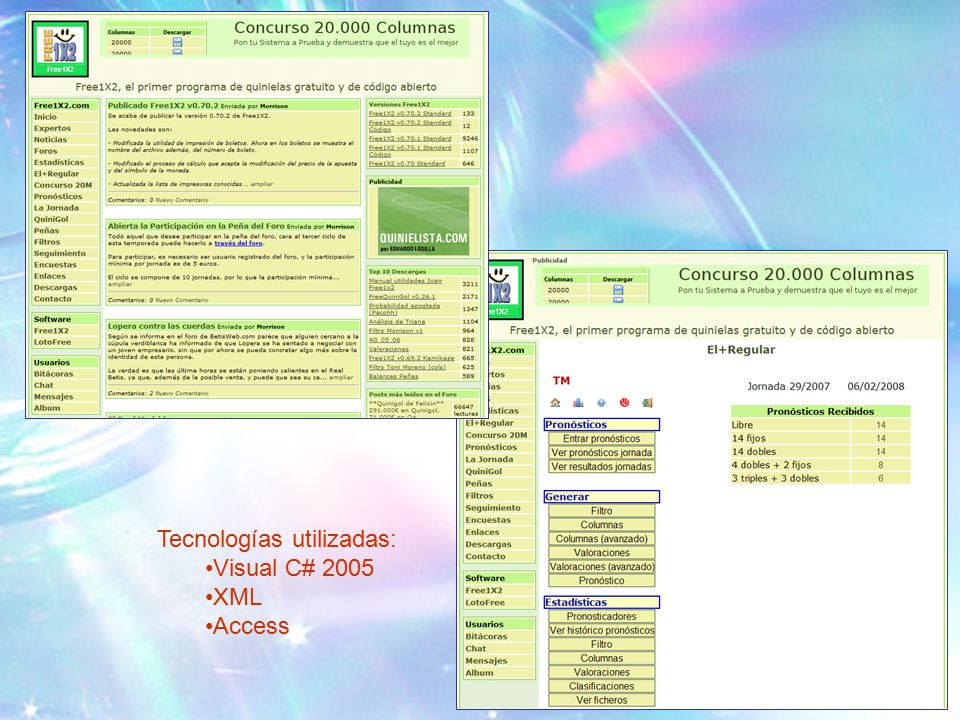Screen dimensions: 960x720
Task: Click the Free1X2 smiley logo in the home page screenshot
Action: click(60, 49)
